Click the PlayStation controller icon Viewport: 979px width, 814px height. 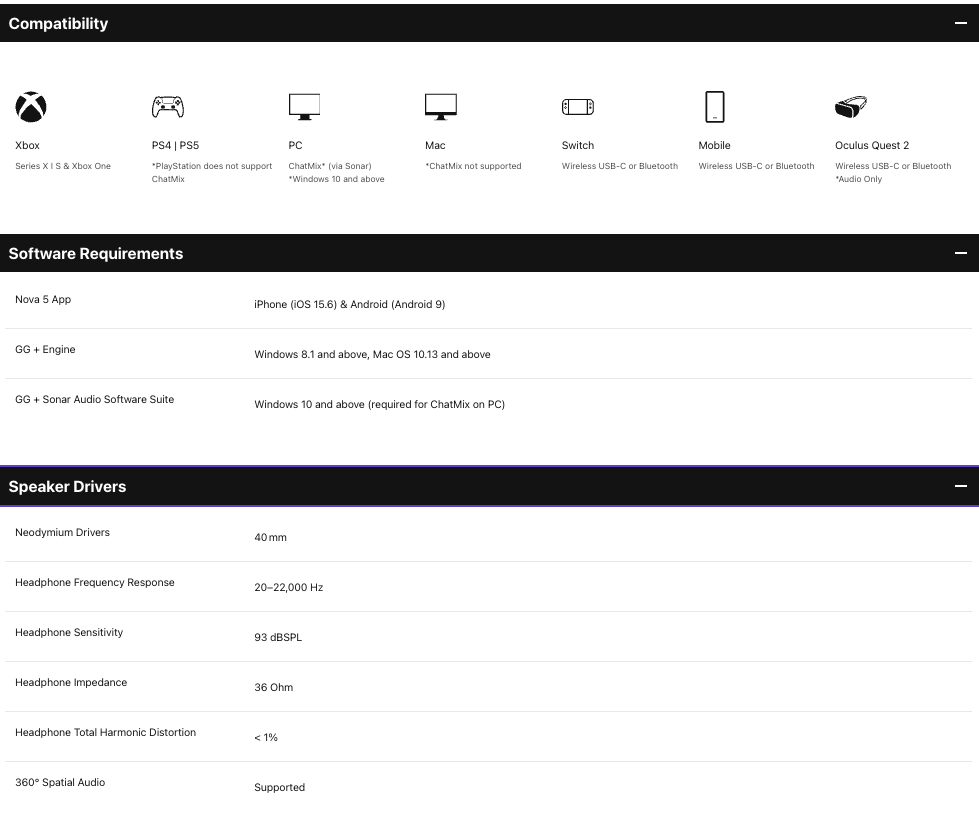click(x=167, y=107)
